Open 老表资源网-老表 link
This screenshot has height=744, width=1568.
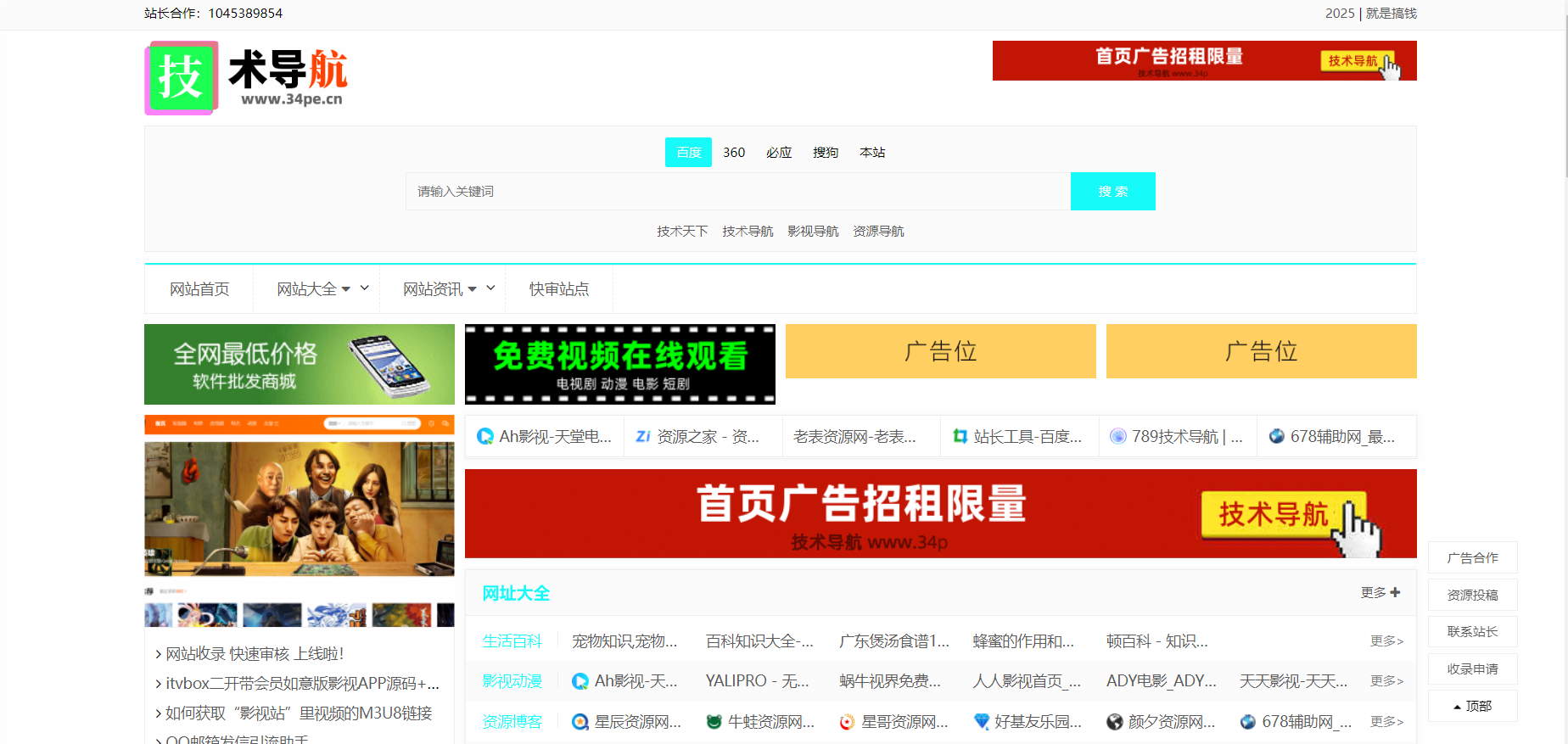pos(854,437)
